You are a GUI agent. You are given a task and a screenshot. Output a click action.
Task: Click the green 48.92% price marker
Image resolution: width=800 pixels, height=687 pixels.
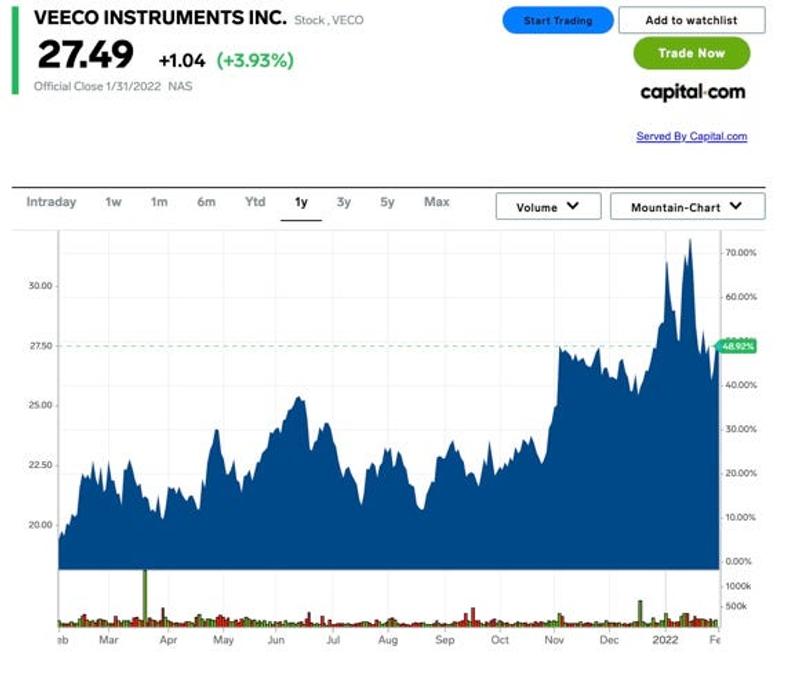click(x=737, y=347)
